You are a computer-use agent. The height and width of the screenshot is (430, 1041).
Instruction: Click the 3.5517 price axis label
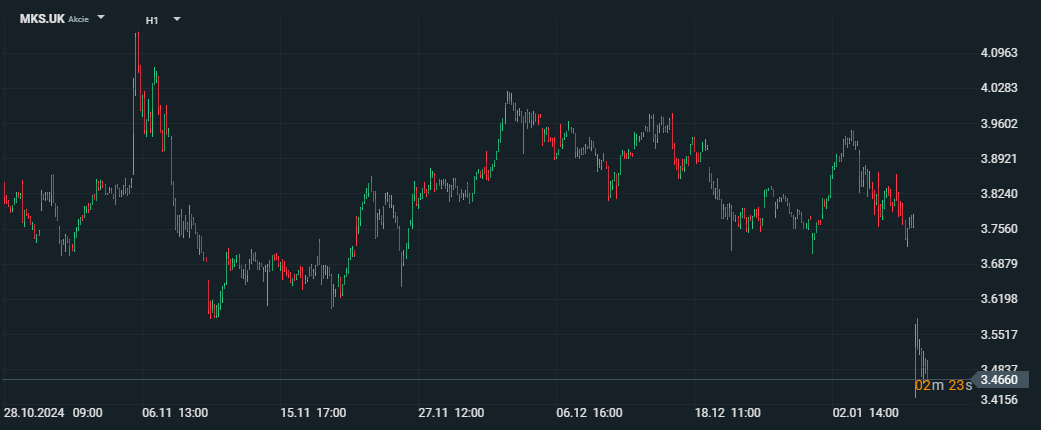tap(999, 335)
